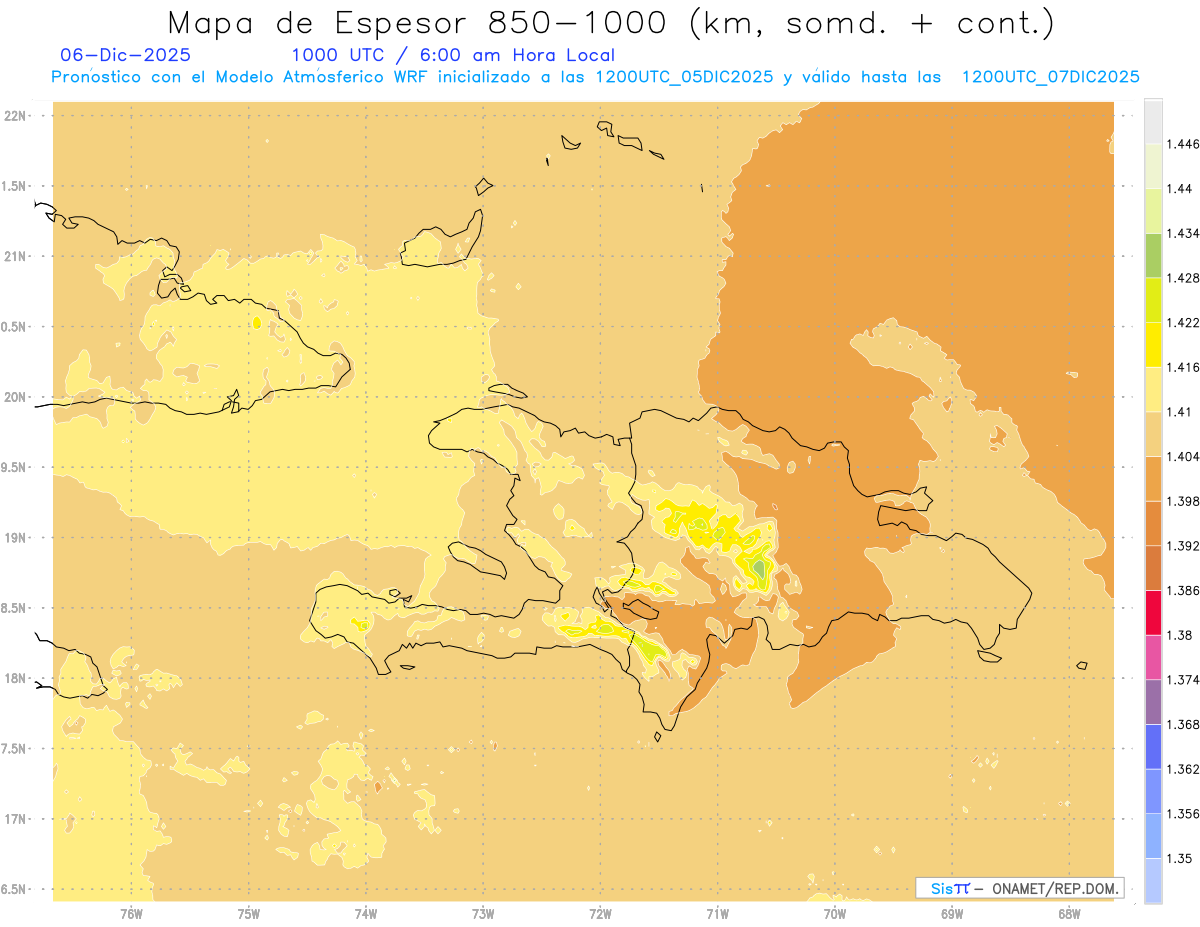Pick the pink legend swatch below 1.38
This screenshot has height=927, width=1200.
(x=1153, y=657)
